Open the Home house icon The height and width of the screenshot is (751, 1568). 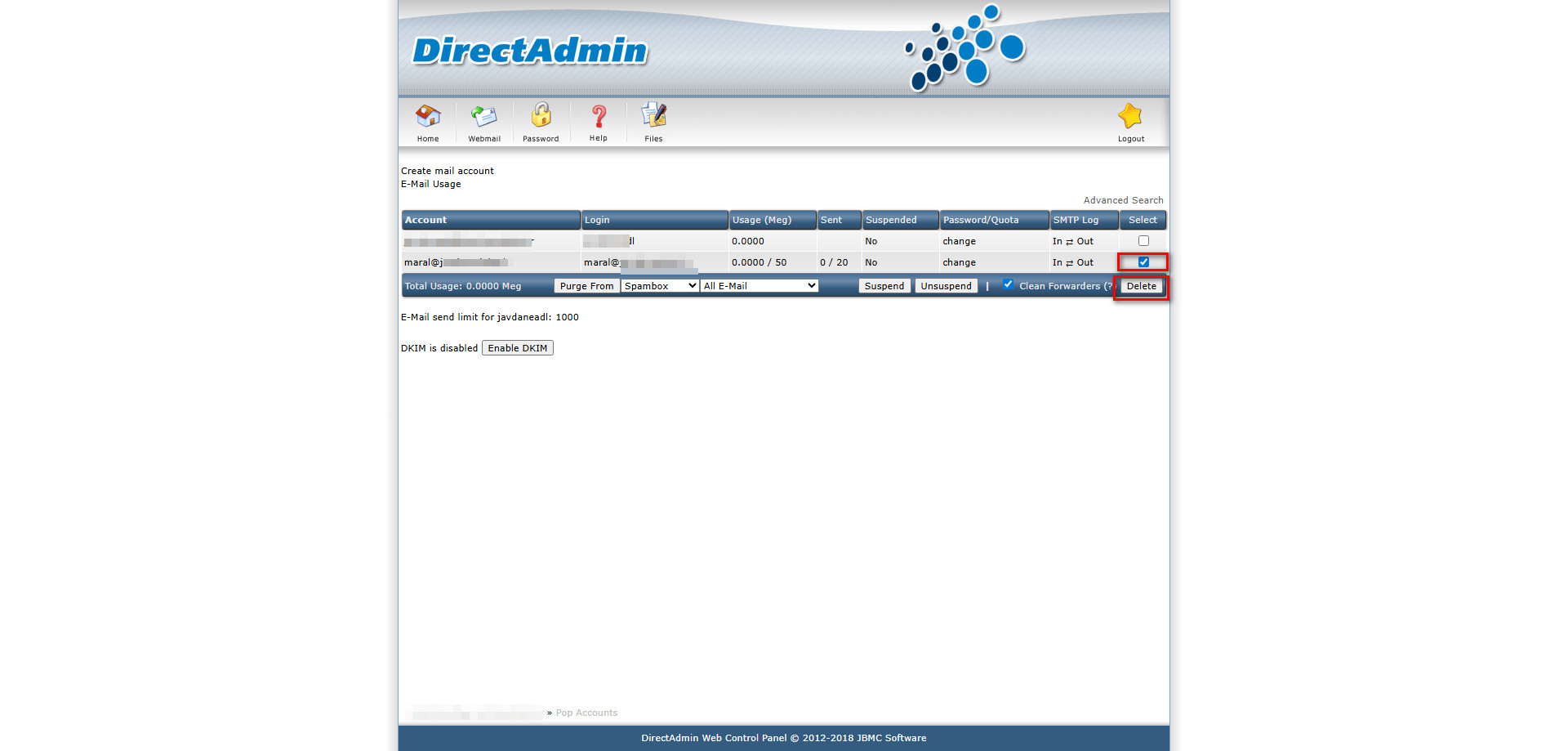click(428, 117)
